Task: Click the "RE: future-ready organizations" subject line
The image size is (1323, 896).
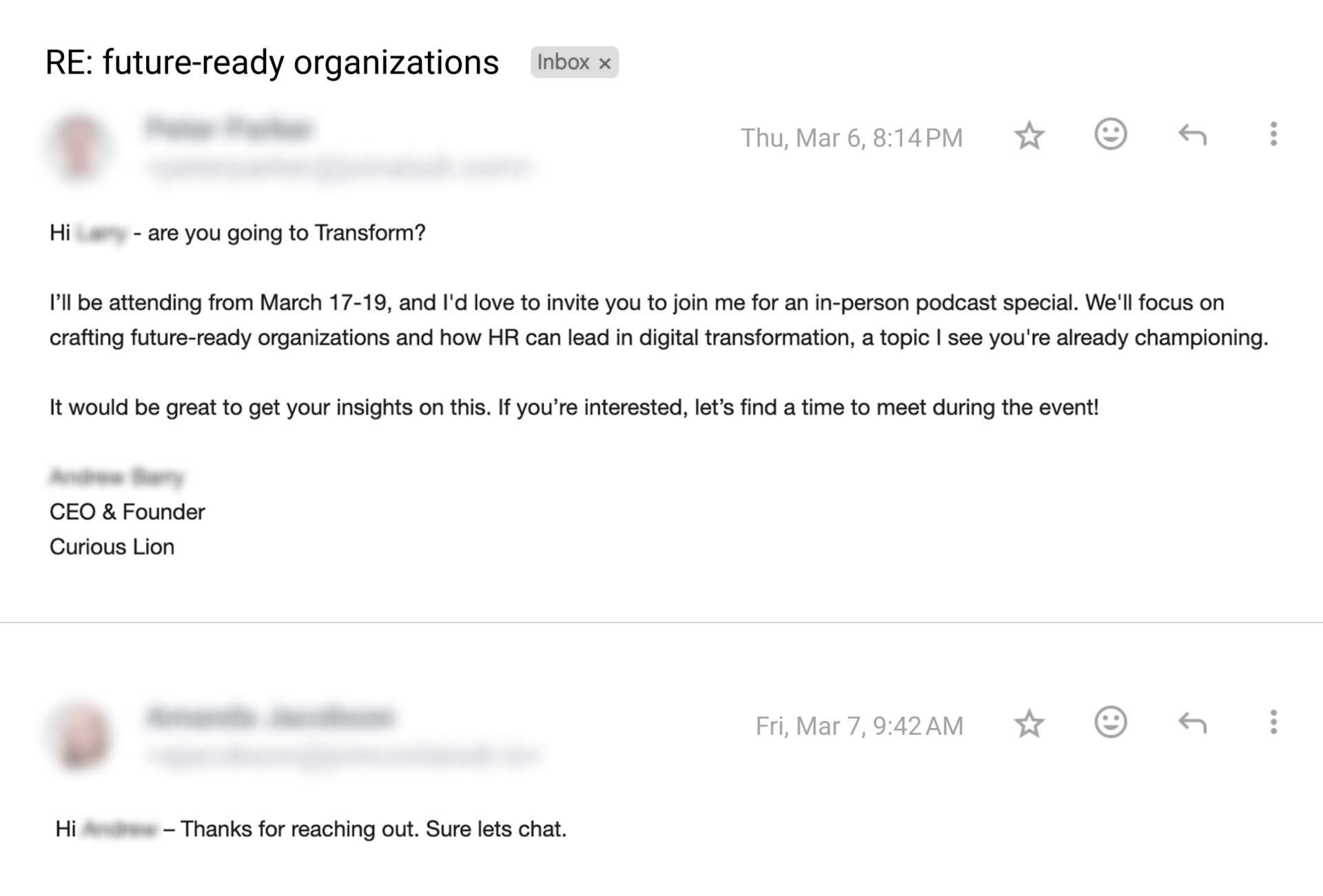Action: 271,63
